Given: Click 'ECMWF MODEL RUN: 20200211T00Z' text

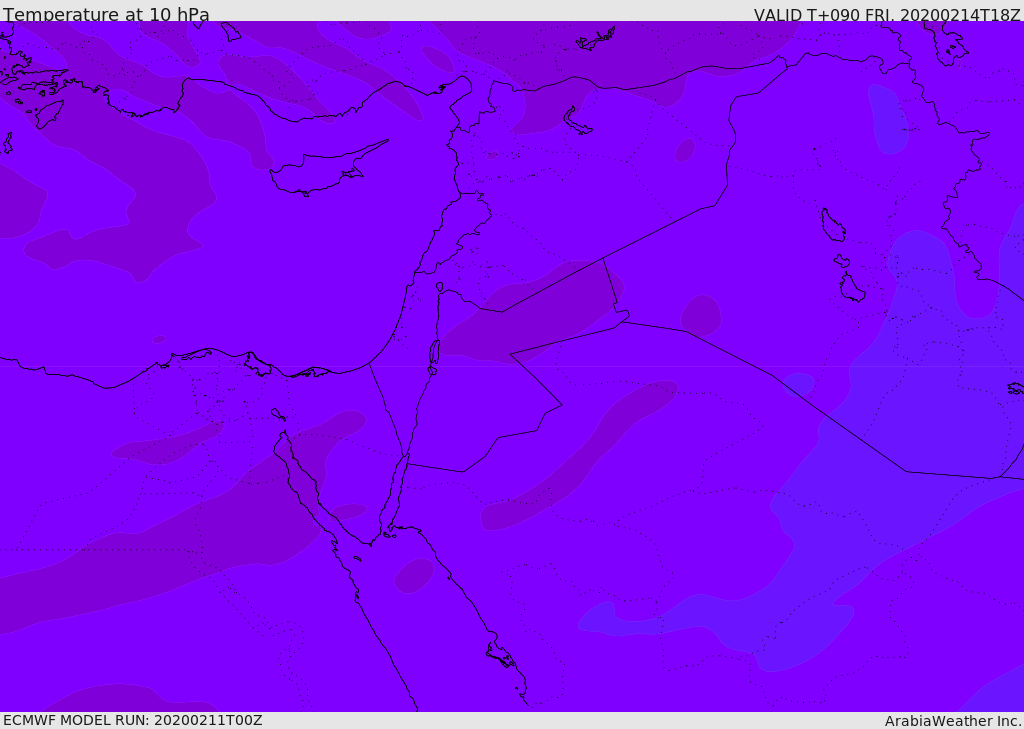Looking at the screenshot, I should pos(133,721).
